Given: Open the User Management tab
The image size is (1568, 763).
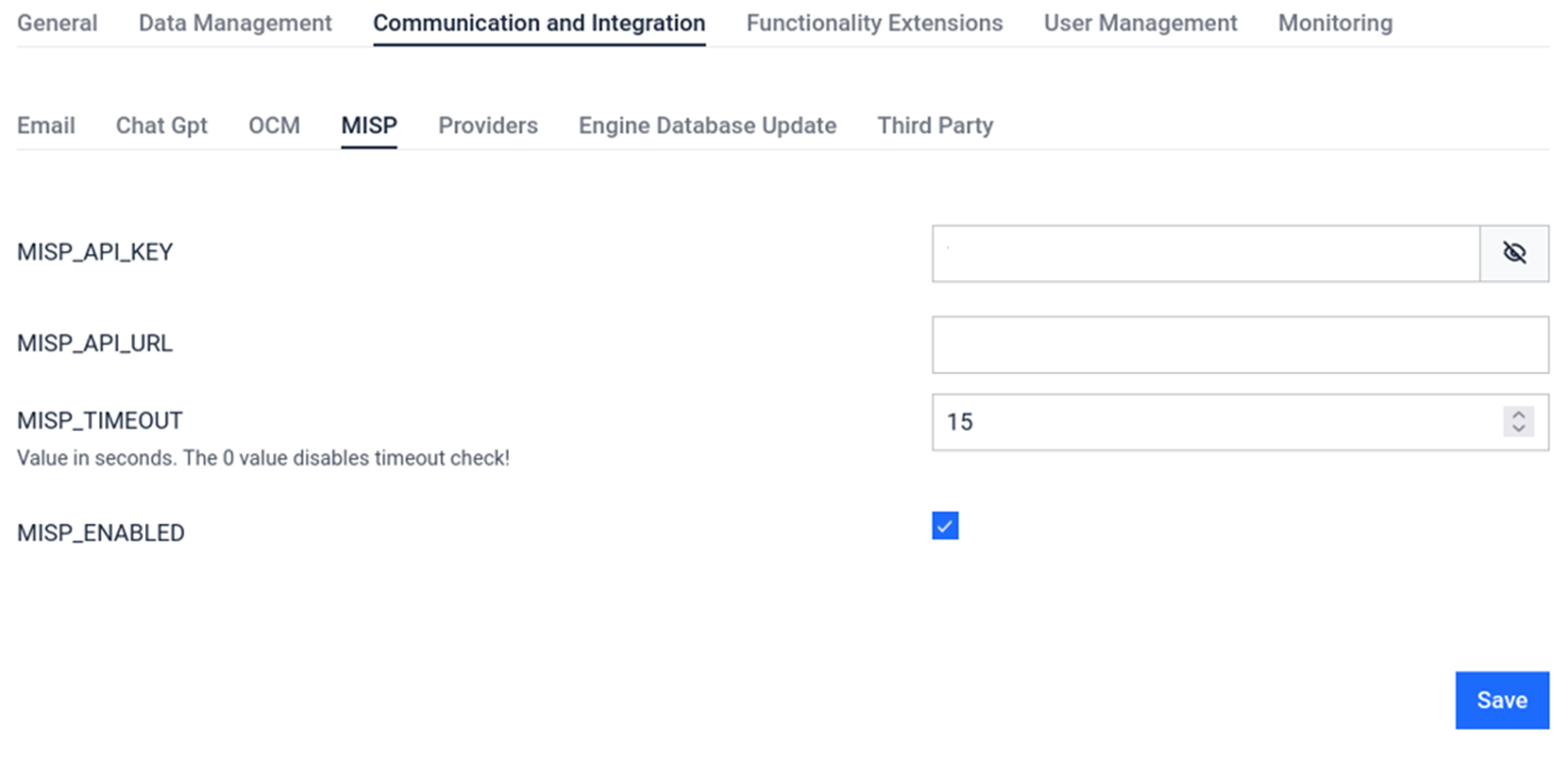Looking at the screenshot, I should click(x=1140, y=23).
